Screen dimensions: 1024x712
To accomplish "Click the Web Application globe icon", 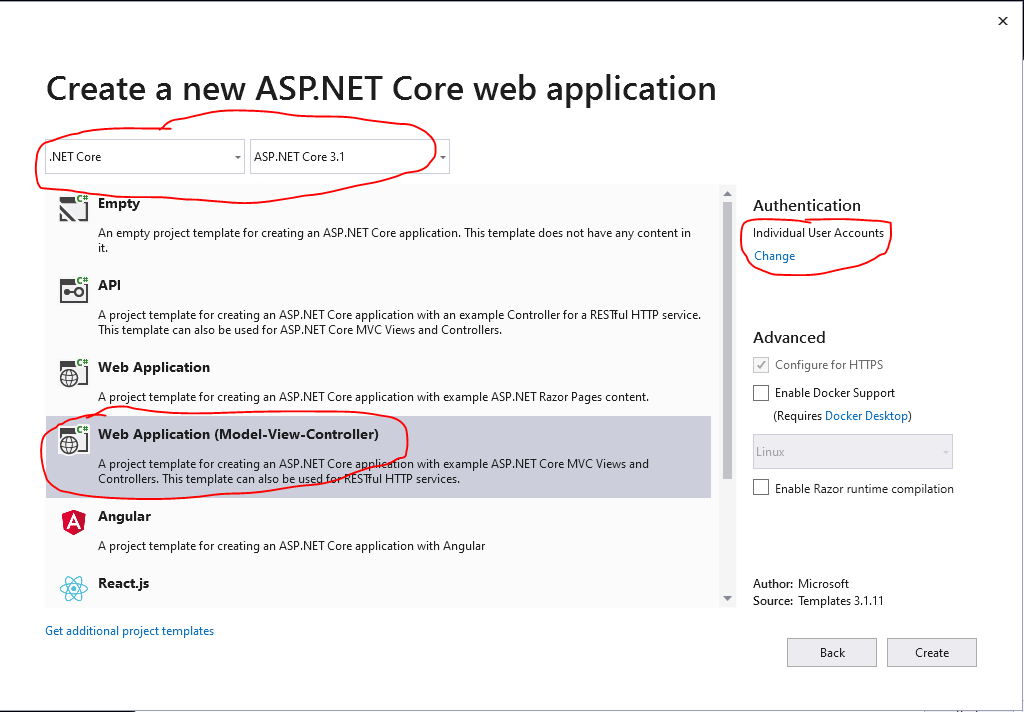I will pos(73,372).
